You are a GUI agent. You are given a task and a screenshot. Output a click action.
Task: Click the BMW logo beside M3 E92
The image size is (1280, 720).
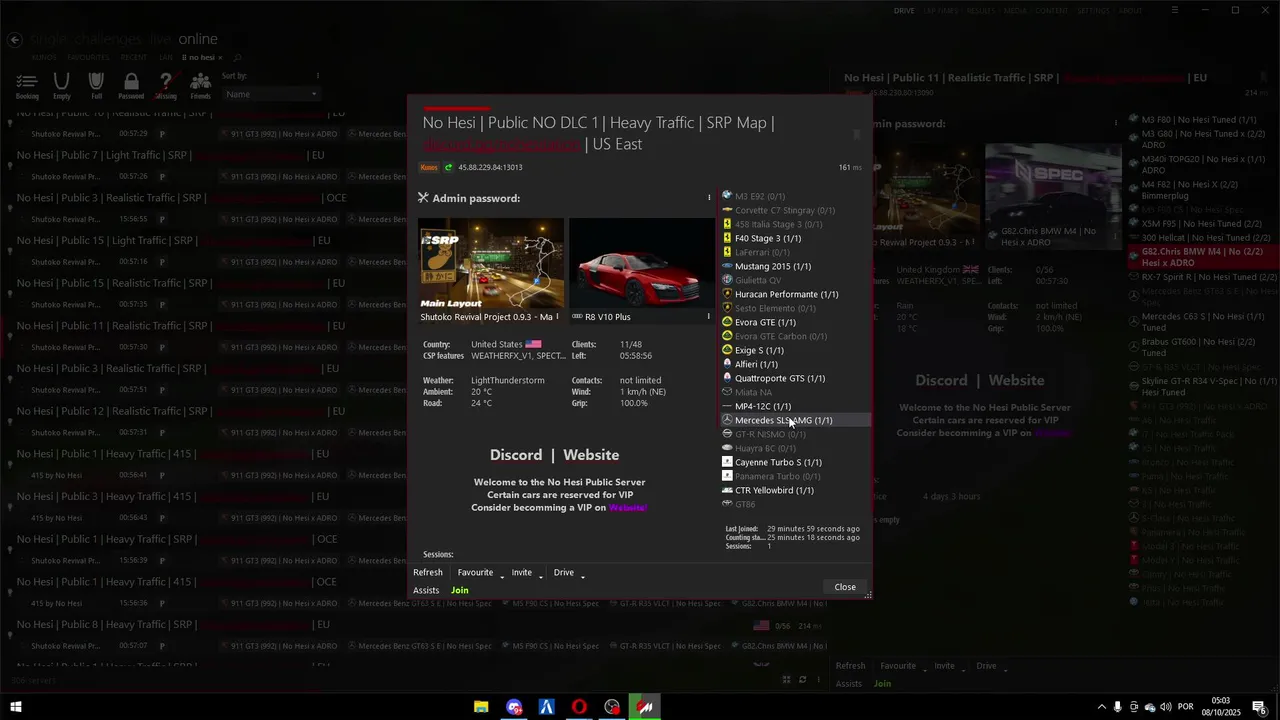point(727,196)
